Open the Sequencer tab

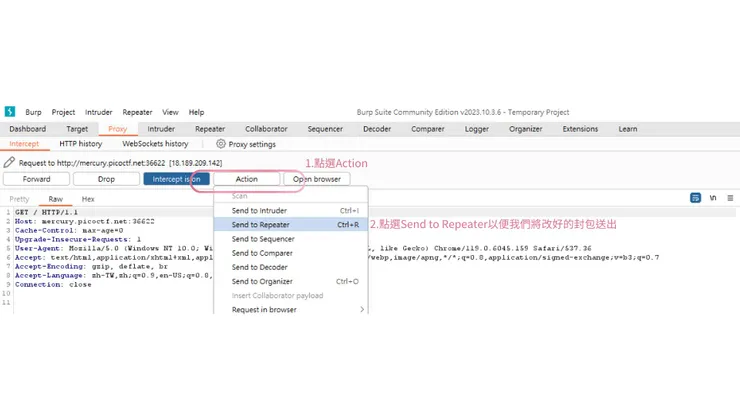(325, 129)
